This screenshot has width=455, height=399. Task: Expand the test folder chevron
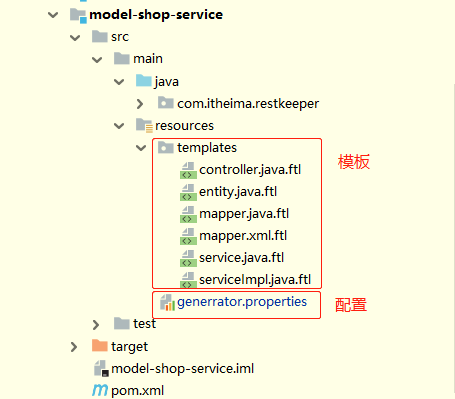click(96, 324)
